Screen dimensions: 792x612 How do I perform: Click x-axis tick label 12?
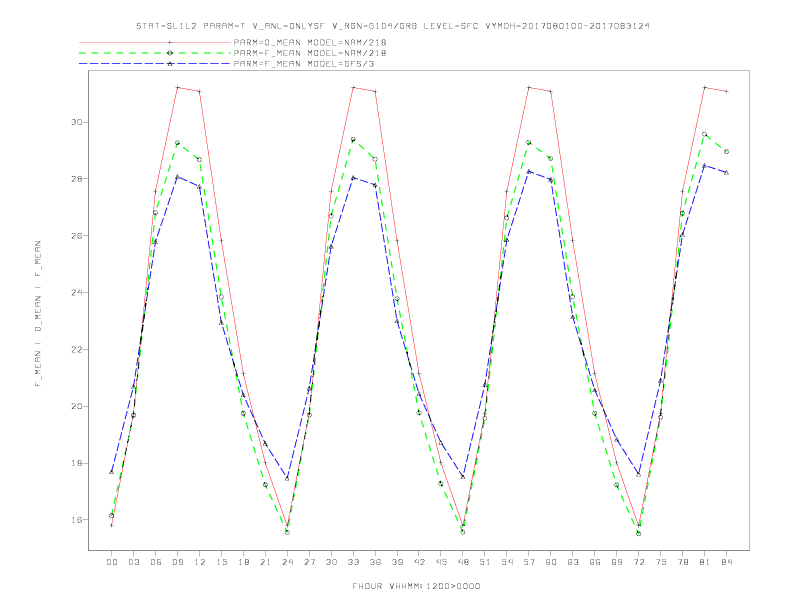(200, 562)
